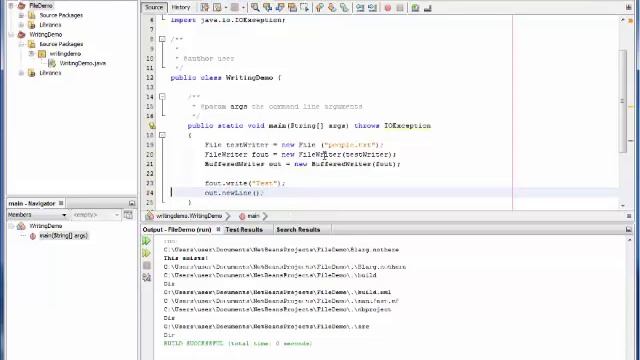Viewport: 640px width, 360px height.
Task: Collapse the writingdemo package node
Action: pos(31,54)
